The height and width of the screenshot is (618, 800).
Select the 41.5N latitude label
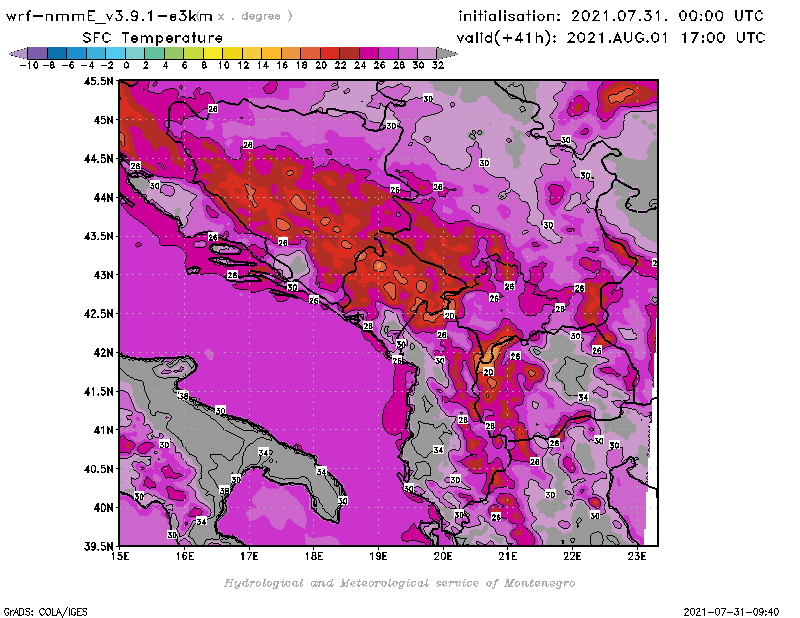(x=98, y=391)
